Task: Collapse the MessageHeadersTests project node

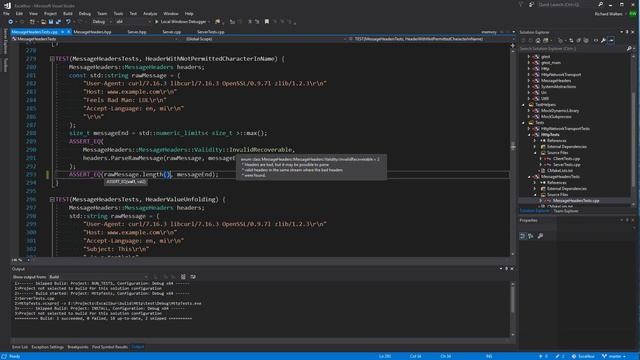Action: click(529, 177)
